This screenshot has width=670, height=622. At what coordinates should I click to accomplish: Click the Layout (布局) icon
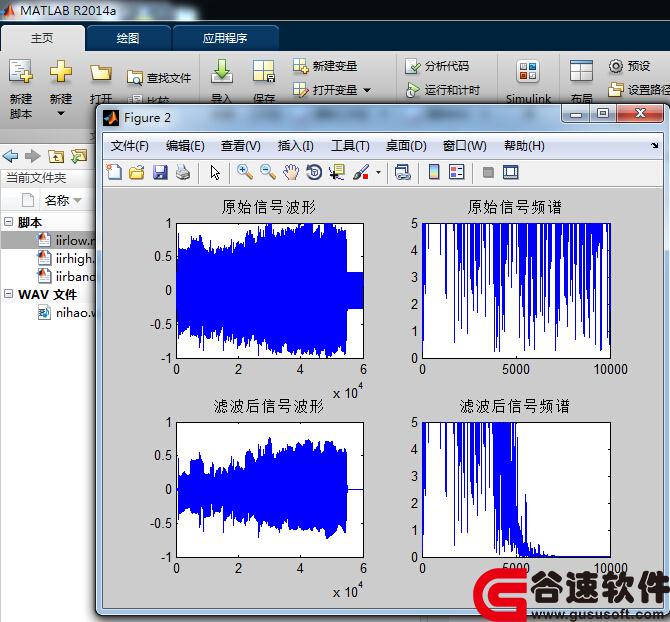(x=581, y=71)
